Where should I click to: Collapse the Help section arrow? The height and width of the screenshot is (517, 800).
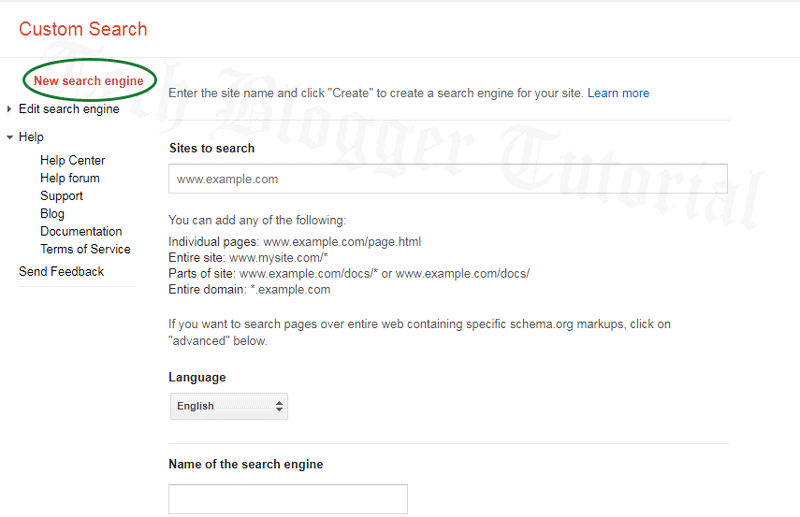coord(9,137)
